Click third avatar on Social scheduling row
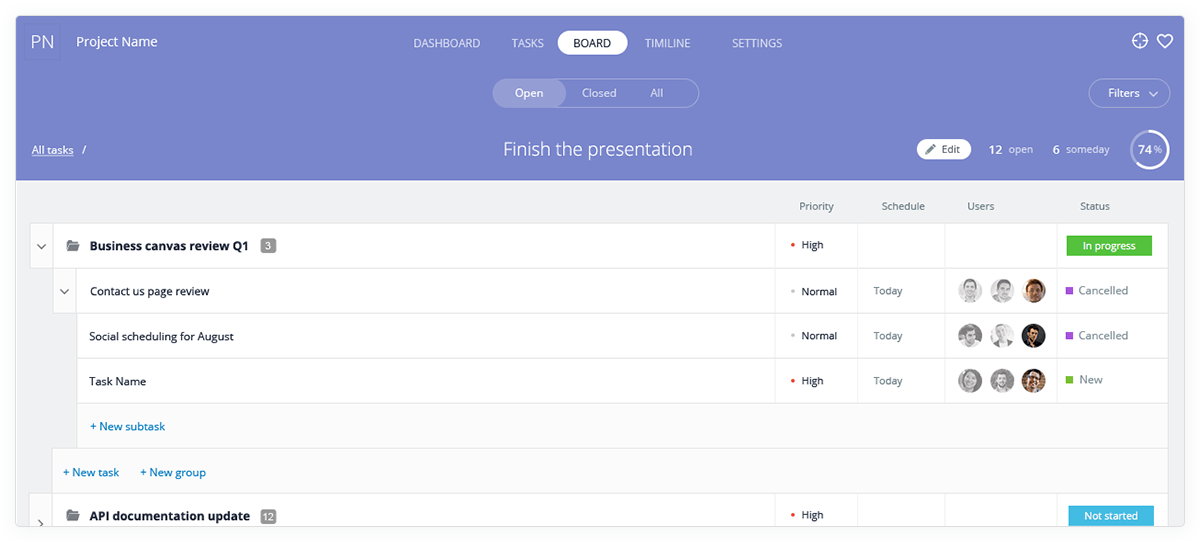Image resolution: width=1200 pixels, height=540 pixels. point(1033,336)
